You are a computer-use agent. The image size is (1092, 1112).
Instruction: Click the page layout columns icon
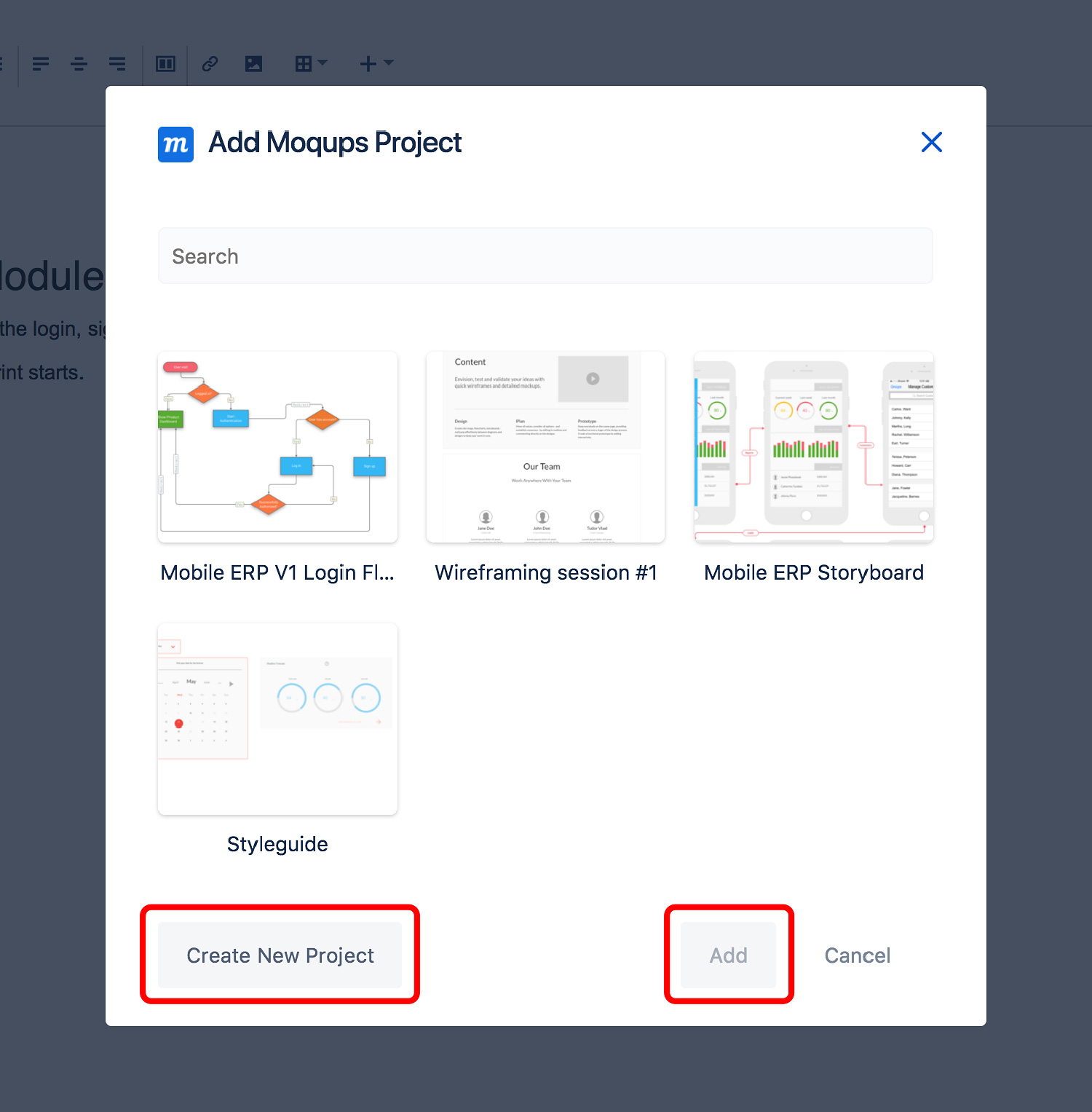point(165,64)
